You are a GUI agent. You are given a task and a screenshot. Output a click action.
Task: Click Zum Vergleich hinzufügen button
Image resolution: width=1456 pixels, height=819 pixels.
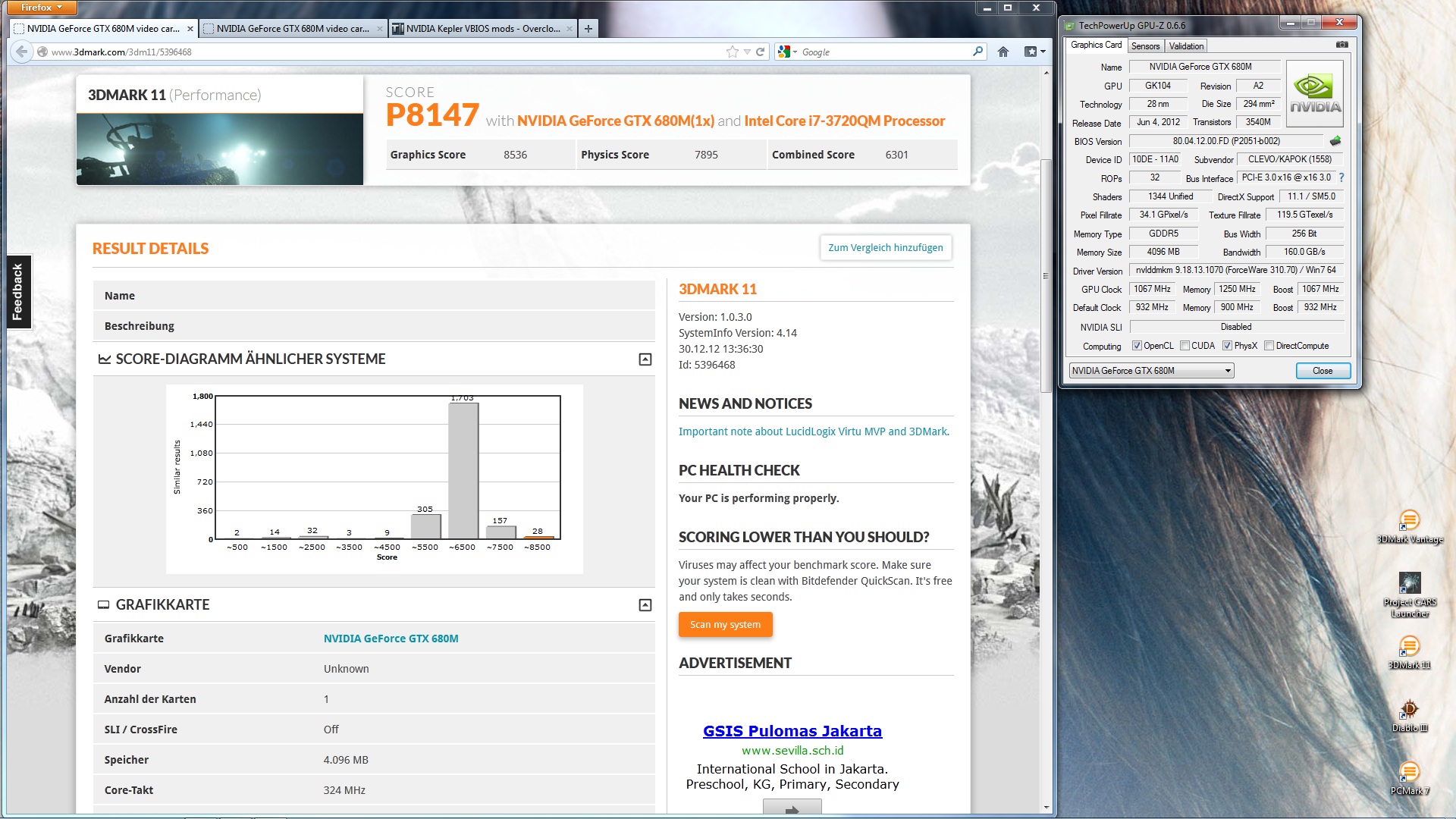tap(885, 248)
